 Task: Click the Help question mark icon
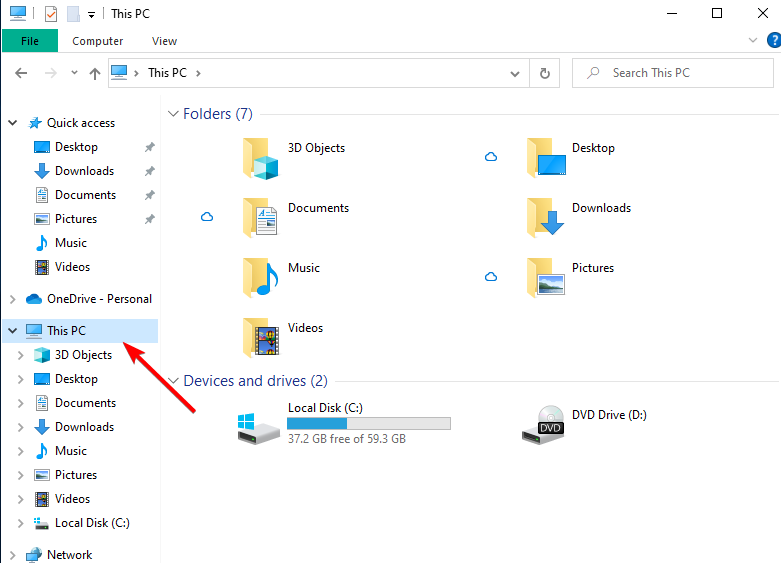point(774,40)
